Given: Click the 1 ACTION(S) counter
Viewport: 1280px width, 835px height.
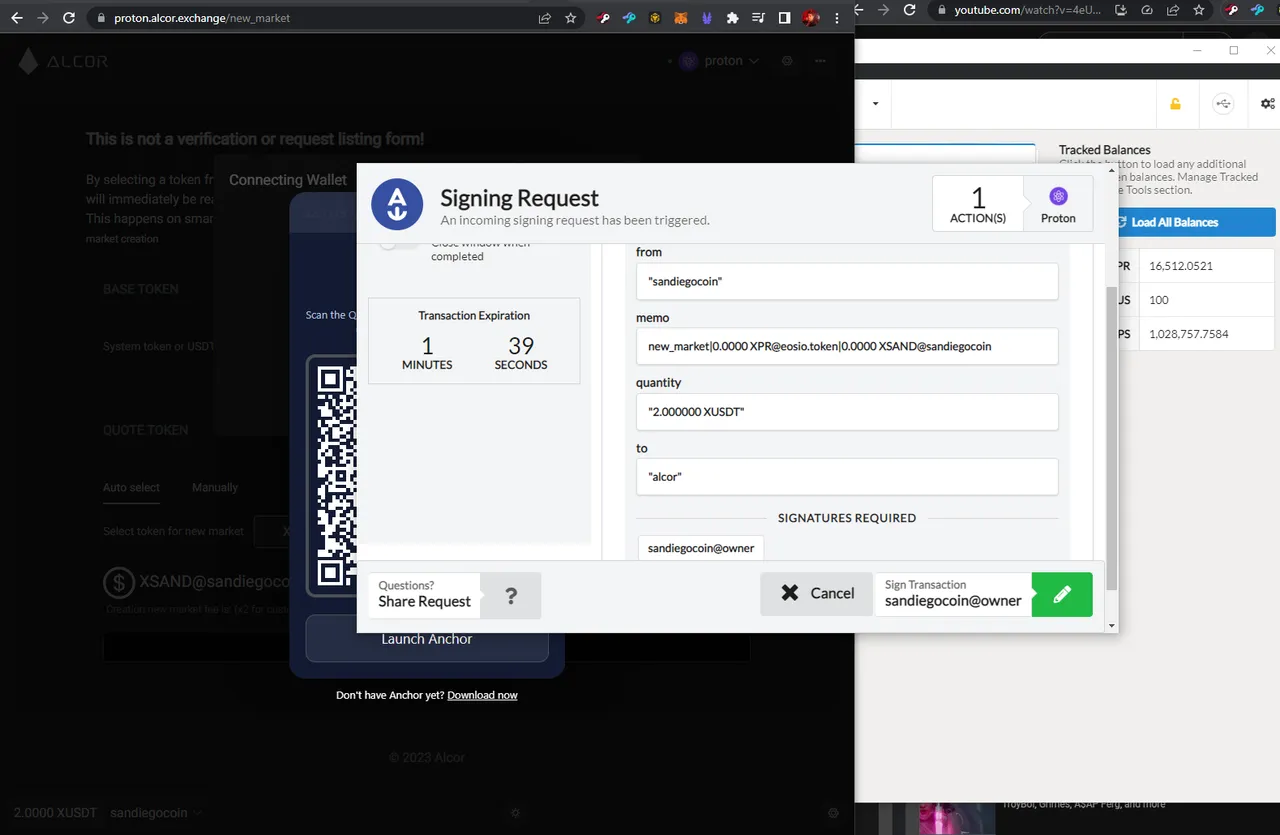Looking at the screenshot, I should click(x=978, y=204).
